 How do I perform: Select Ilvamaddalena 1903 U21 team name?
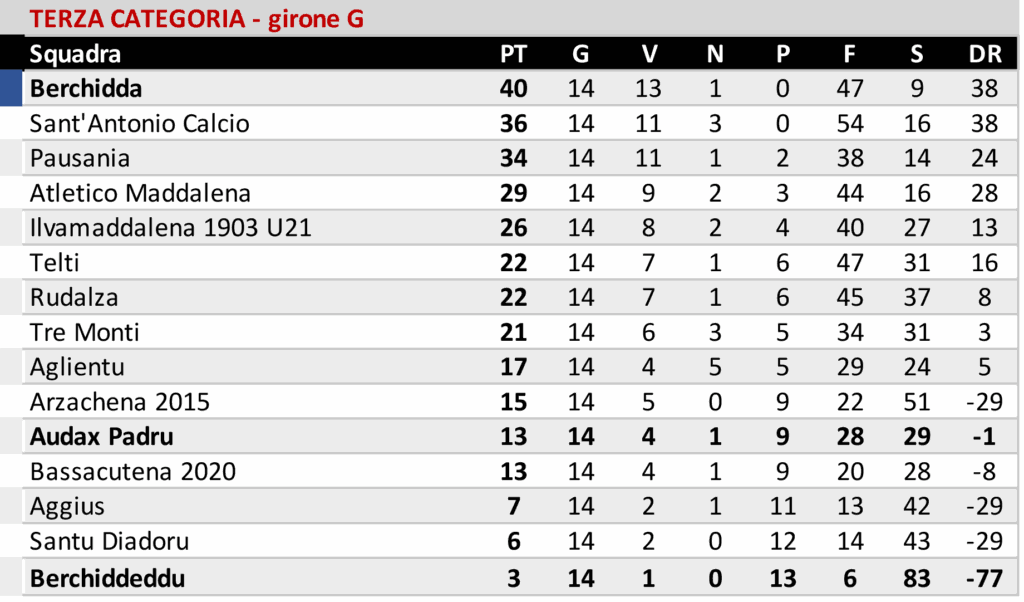(x=171, y=228)
